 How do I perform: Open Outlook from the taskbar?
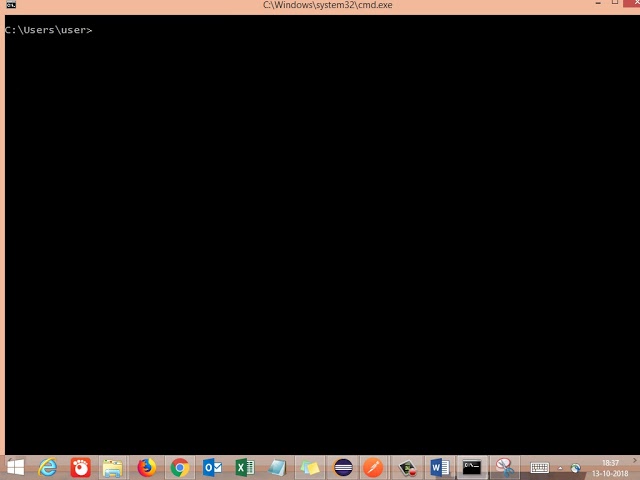tap(212, 467)
